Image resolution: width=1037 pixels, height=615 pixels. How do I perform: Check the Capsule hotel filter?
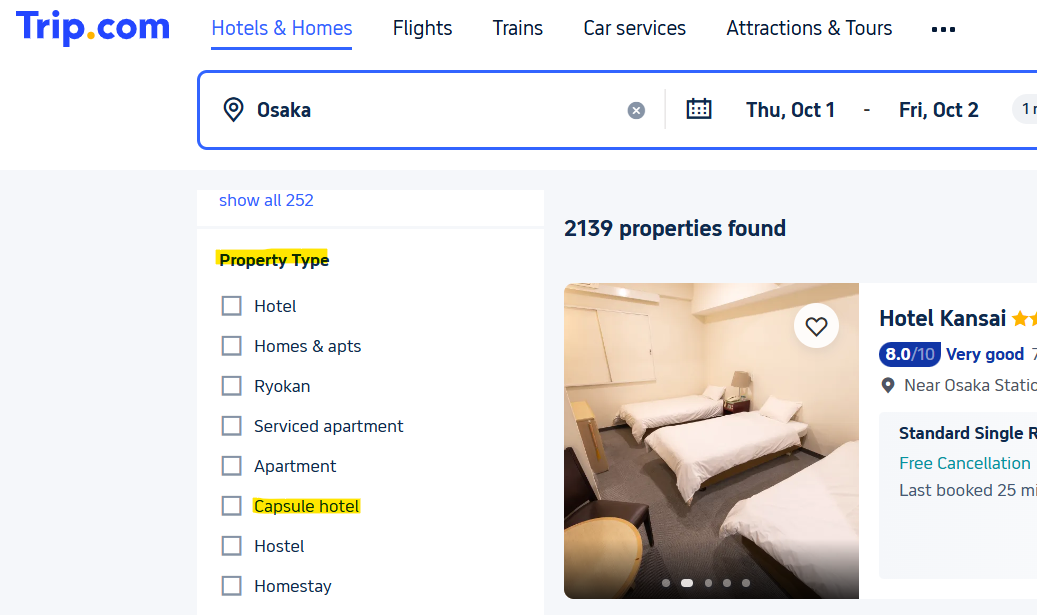click(232, 506)
